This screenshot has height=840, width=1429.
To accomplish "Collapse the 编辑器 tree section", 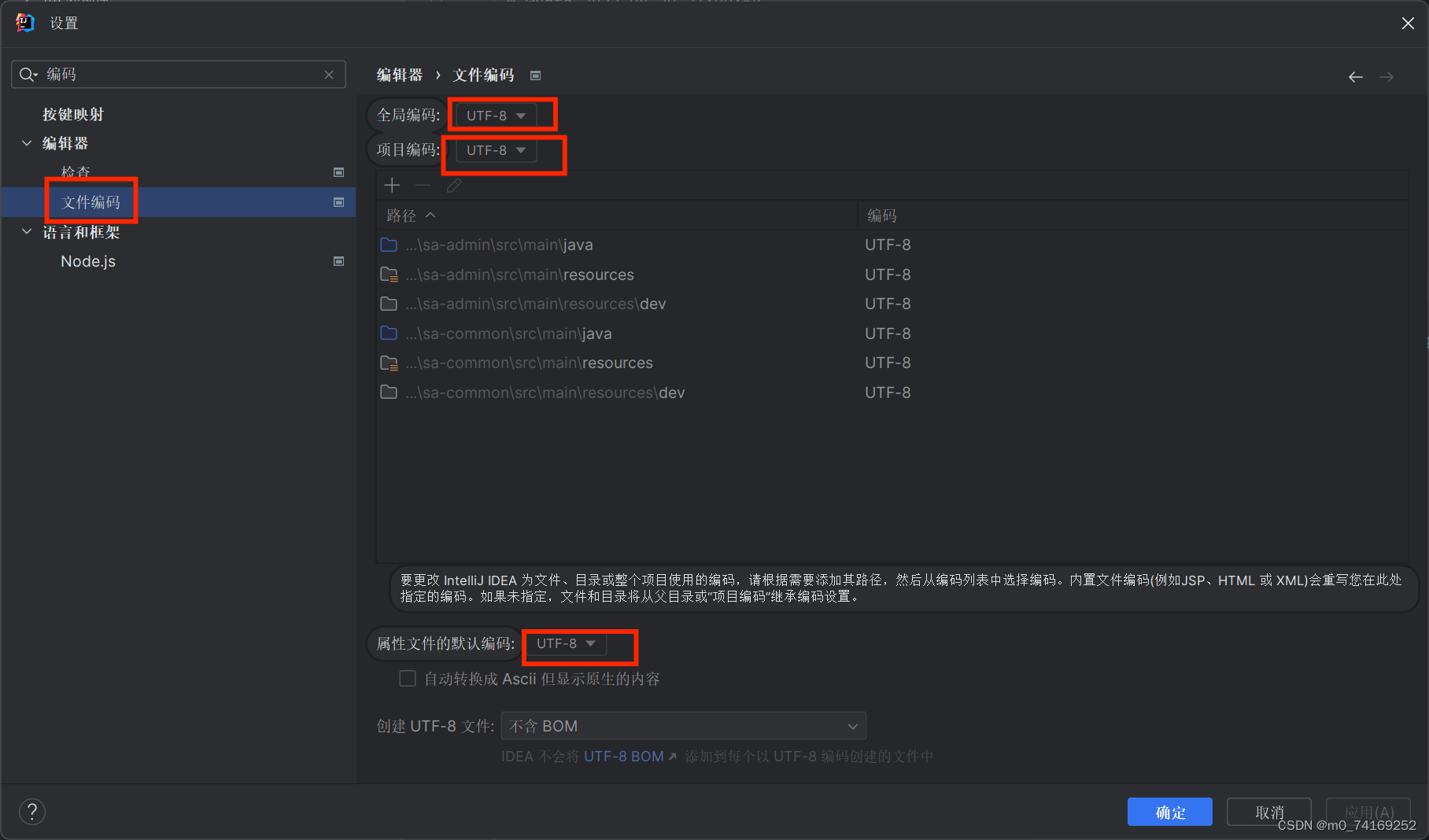I will click(27, 142).
